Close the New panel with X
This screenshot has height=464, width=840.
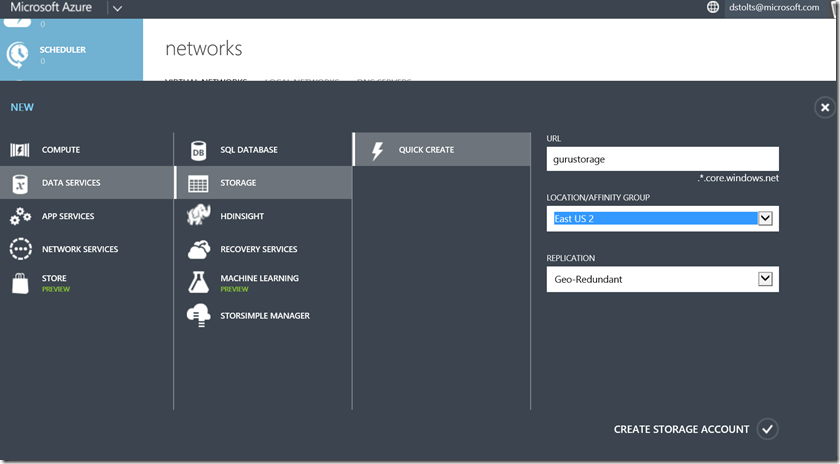825,107
